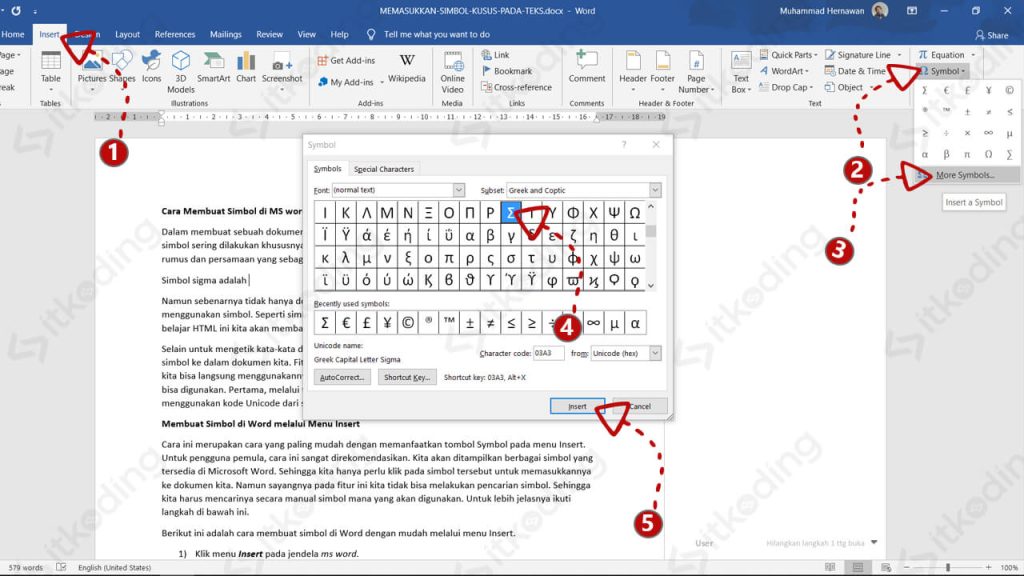Open the Home ribbon tab
This screenshot has width=1024, height=576.
coord(12,34)
